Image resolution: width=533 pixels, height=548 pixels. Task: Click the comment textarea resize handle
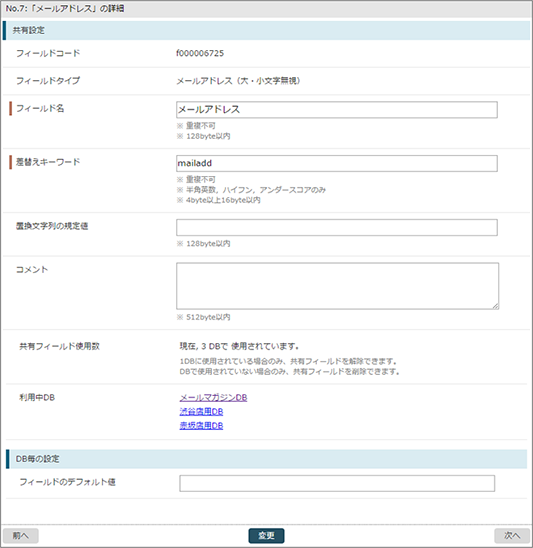pyautogui.click(x=496, y=306)
